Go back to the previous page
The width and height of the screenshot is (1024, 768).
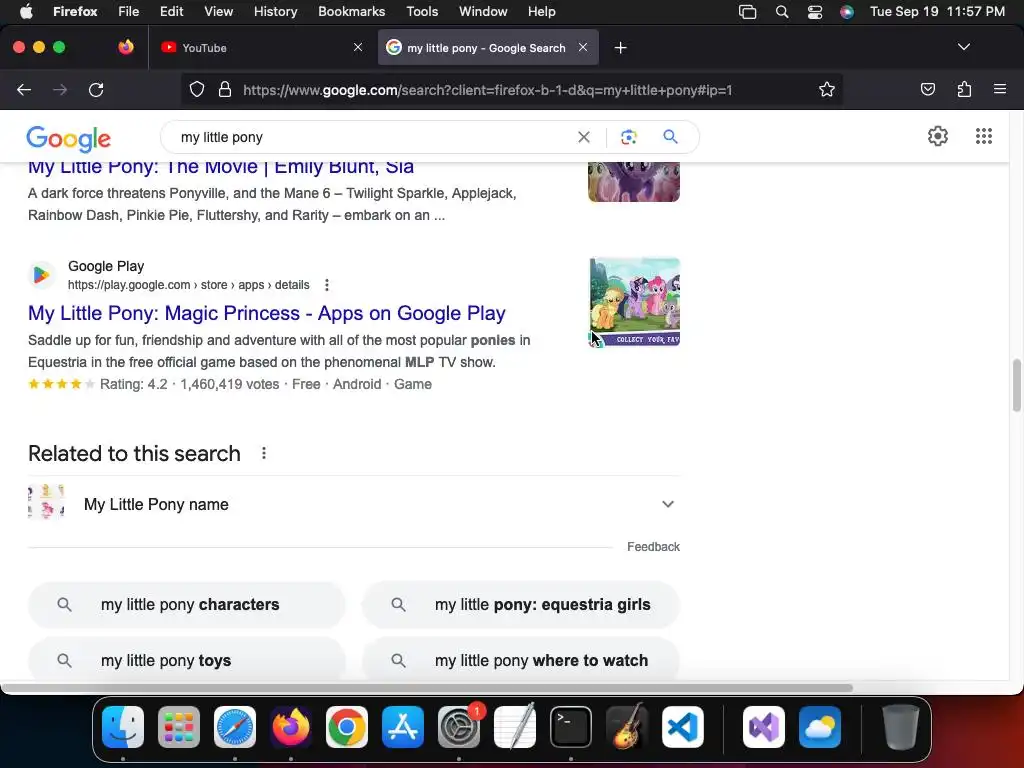24,89
